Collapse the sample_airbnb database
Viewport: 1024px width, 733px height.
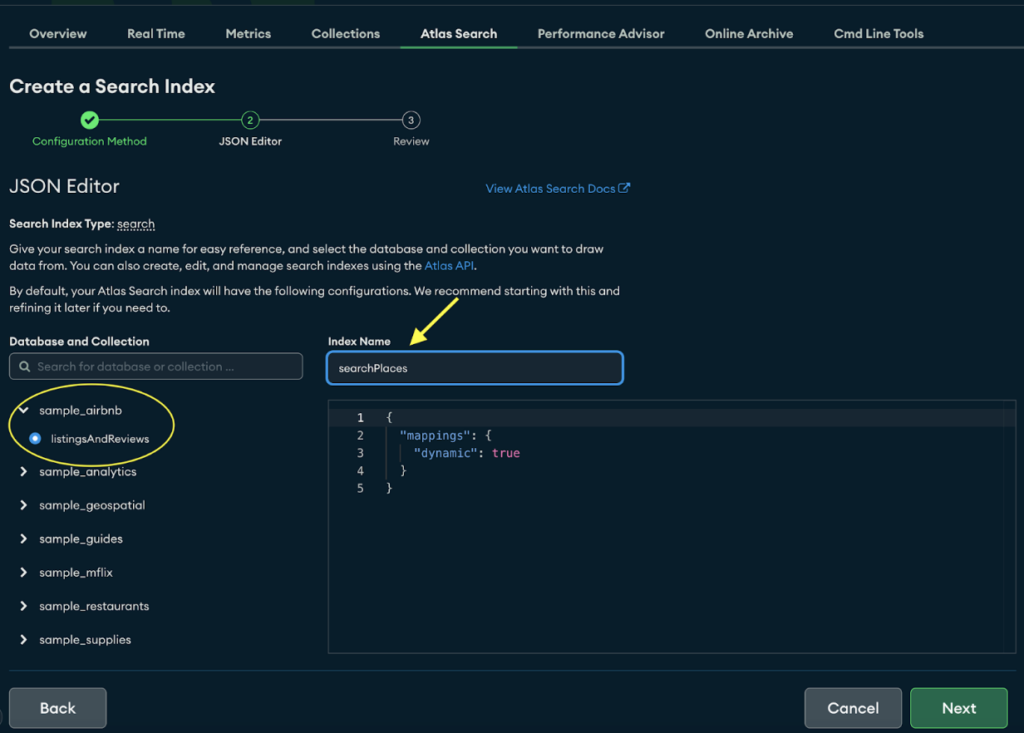pos(23,410)
